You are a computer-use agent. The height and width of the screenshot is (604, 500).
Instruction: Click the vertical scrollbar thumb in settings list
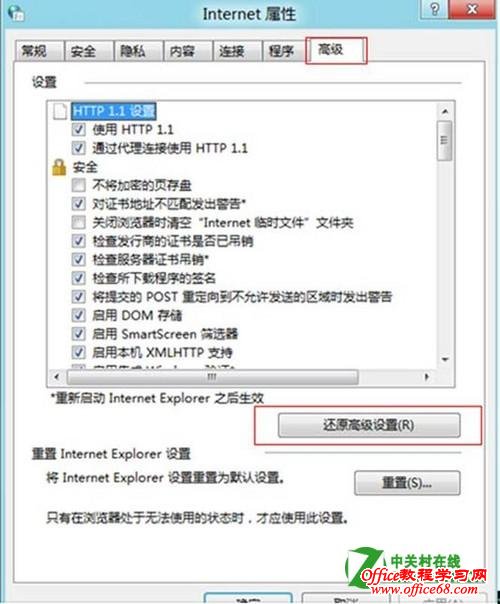pos(445,141)
